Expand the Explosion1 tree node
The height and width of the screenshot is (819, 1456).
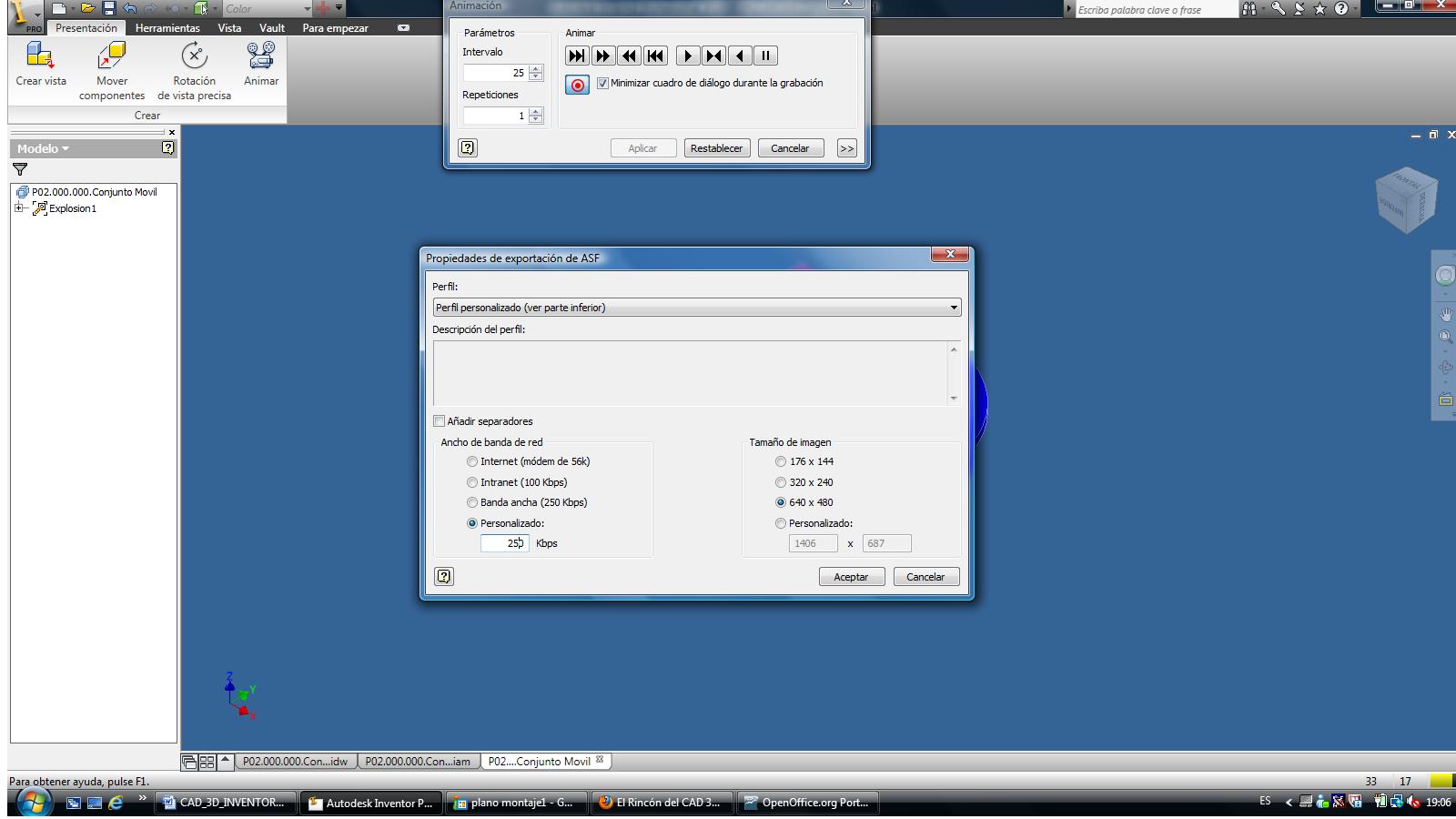pyautogui.click(x=18, y=208)
